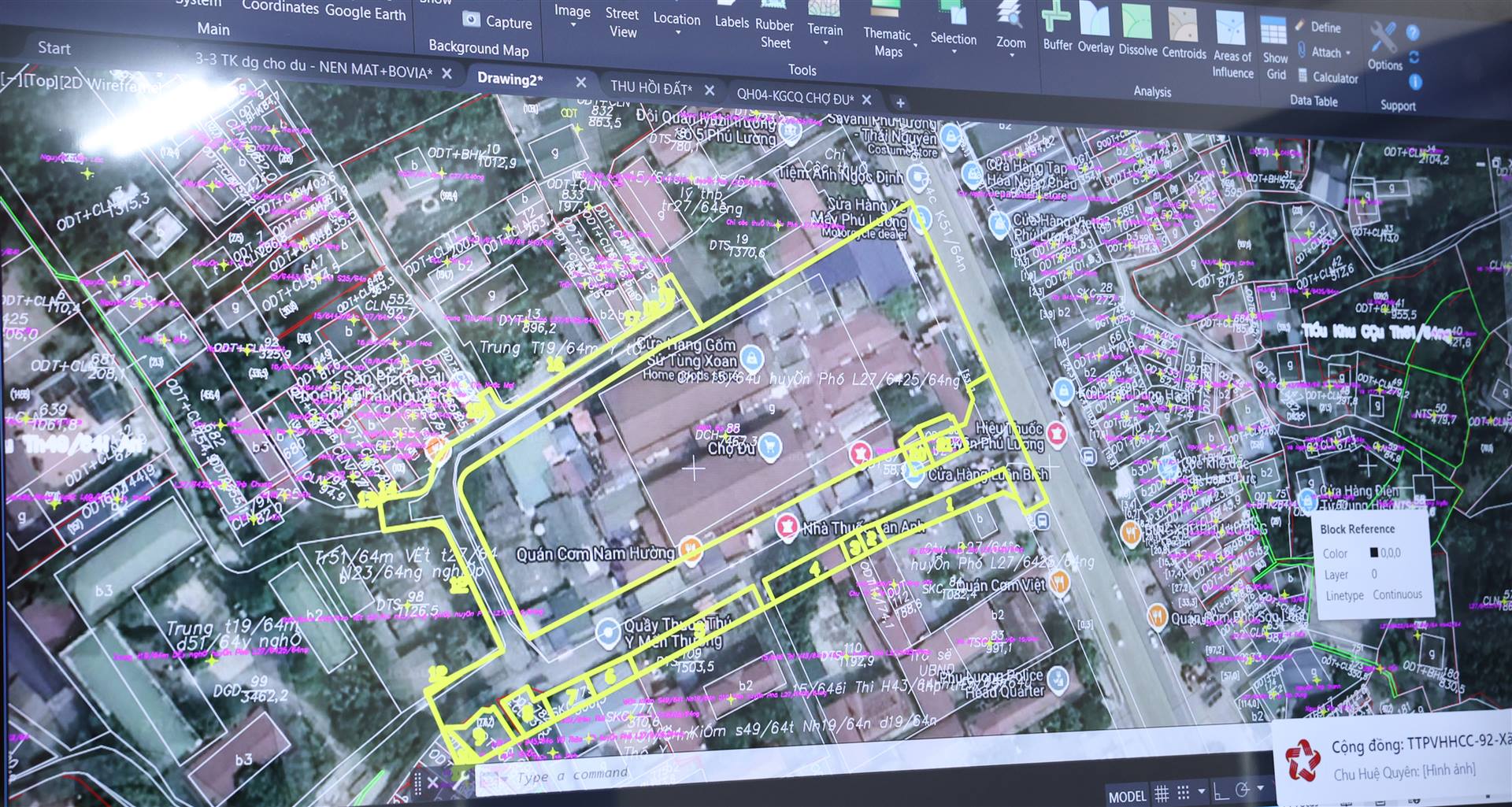Expand the Attach dropdown arrow
The height and width of the screenshot is (807, 1512).
pos(1348,54)
